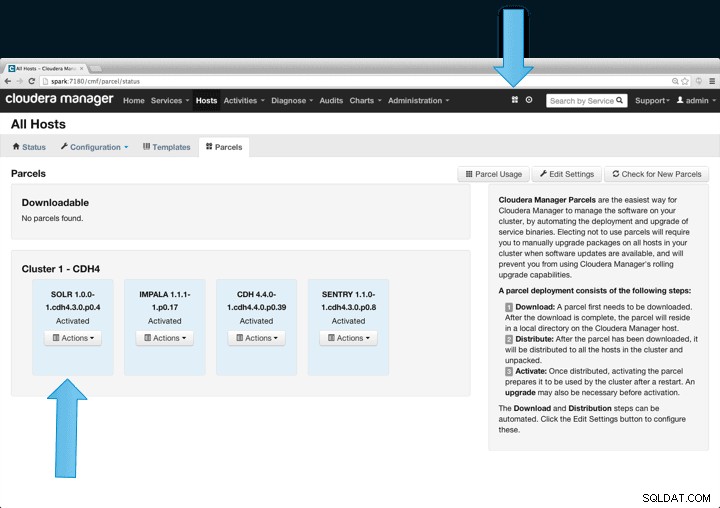
Task: Open the running commands indicator icon
Action: 529,100
